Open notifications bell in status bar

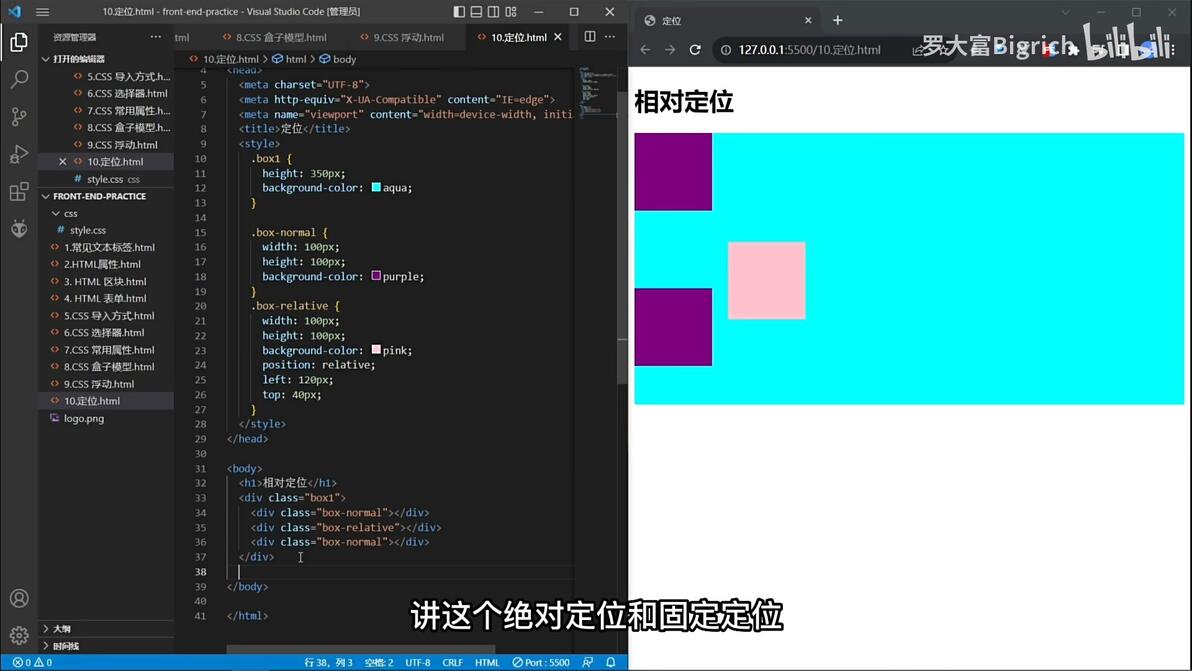point(610,663)
